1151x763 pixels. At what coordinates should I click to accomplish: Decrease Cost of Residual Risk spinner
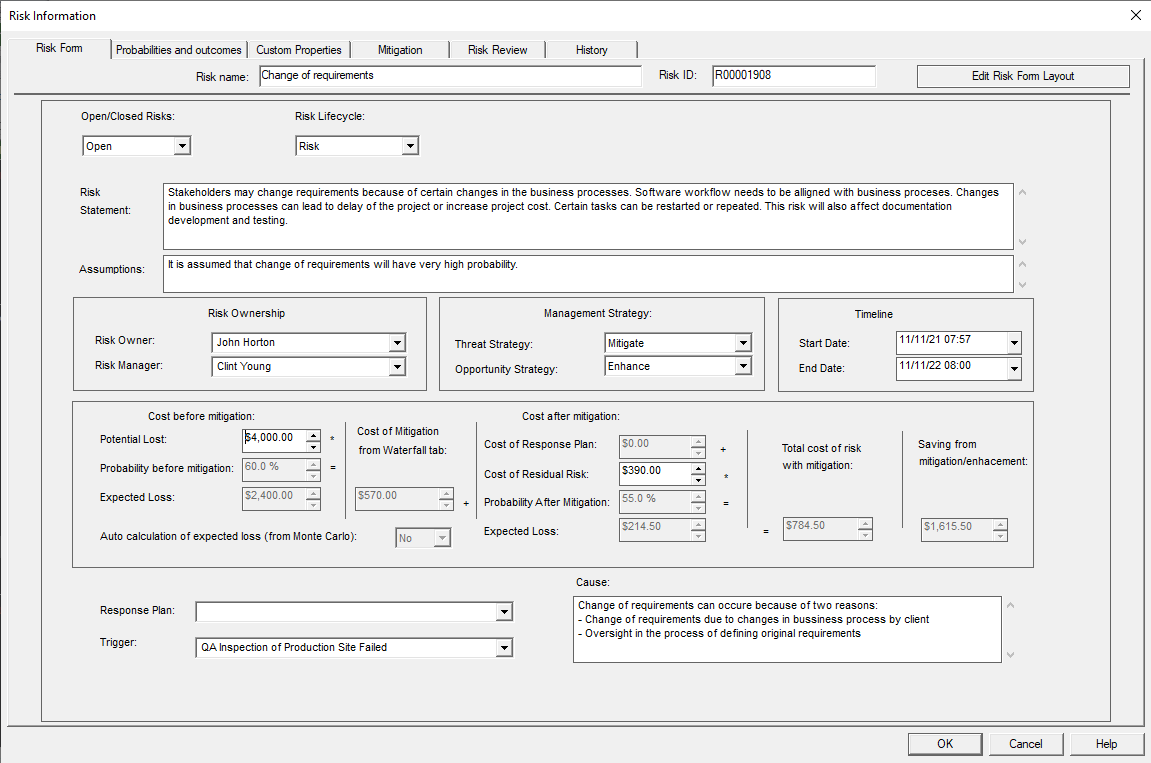point(698,479)
